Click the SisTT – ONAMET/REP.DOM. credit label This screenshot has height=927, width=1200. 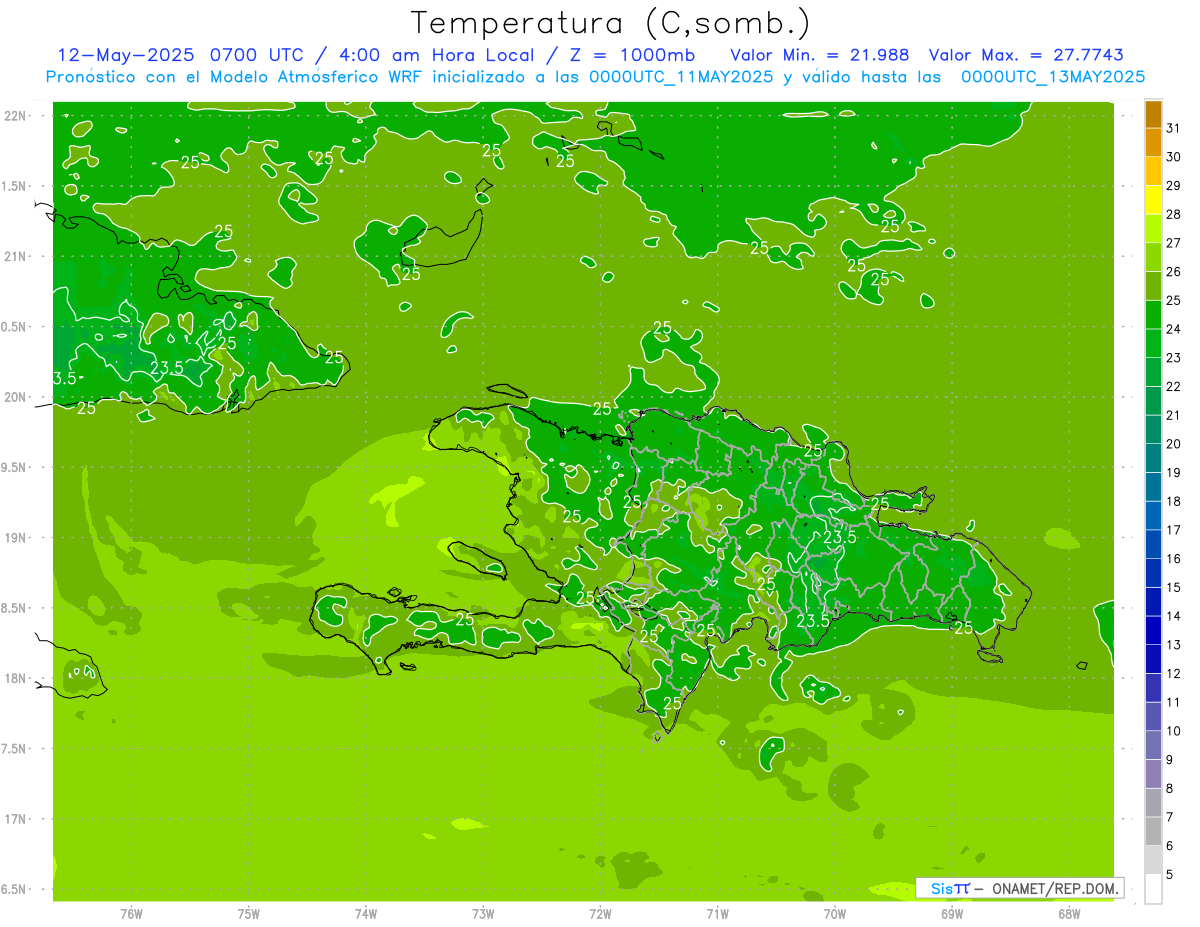1019,888
